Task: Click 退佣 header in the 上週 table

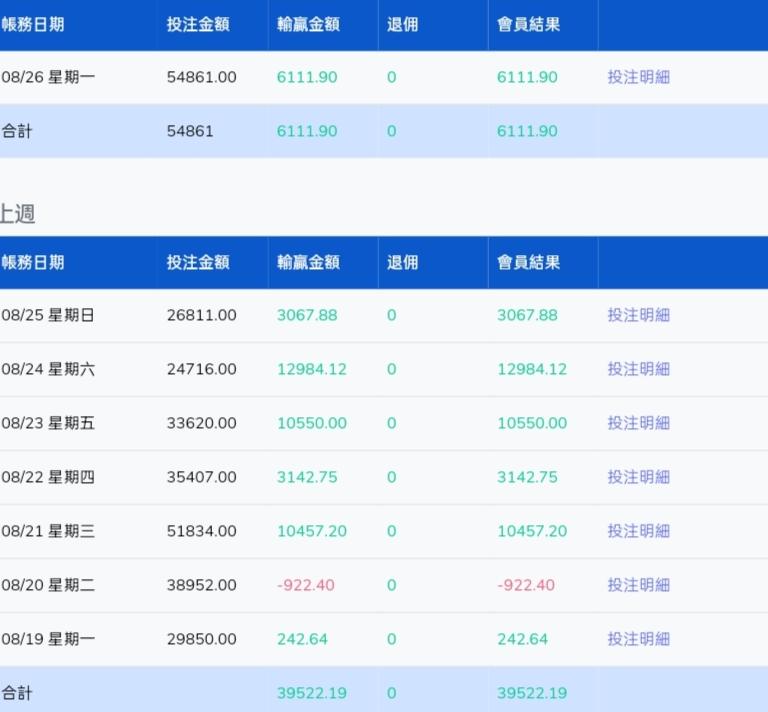Action: 402,262
